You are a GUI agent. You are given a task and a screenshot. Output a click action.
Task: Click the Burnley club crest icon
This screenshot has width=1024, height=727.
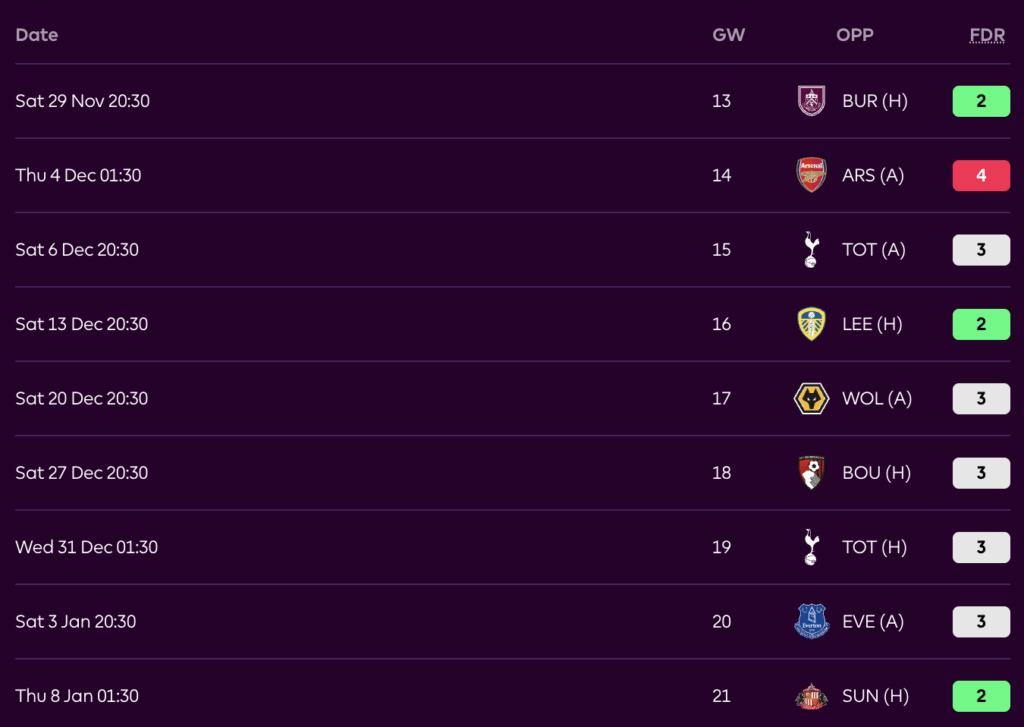pos(811,101)
